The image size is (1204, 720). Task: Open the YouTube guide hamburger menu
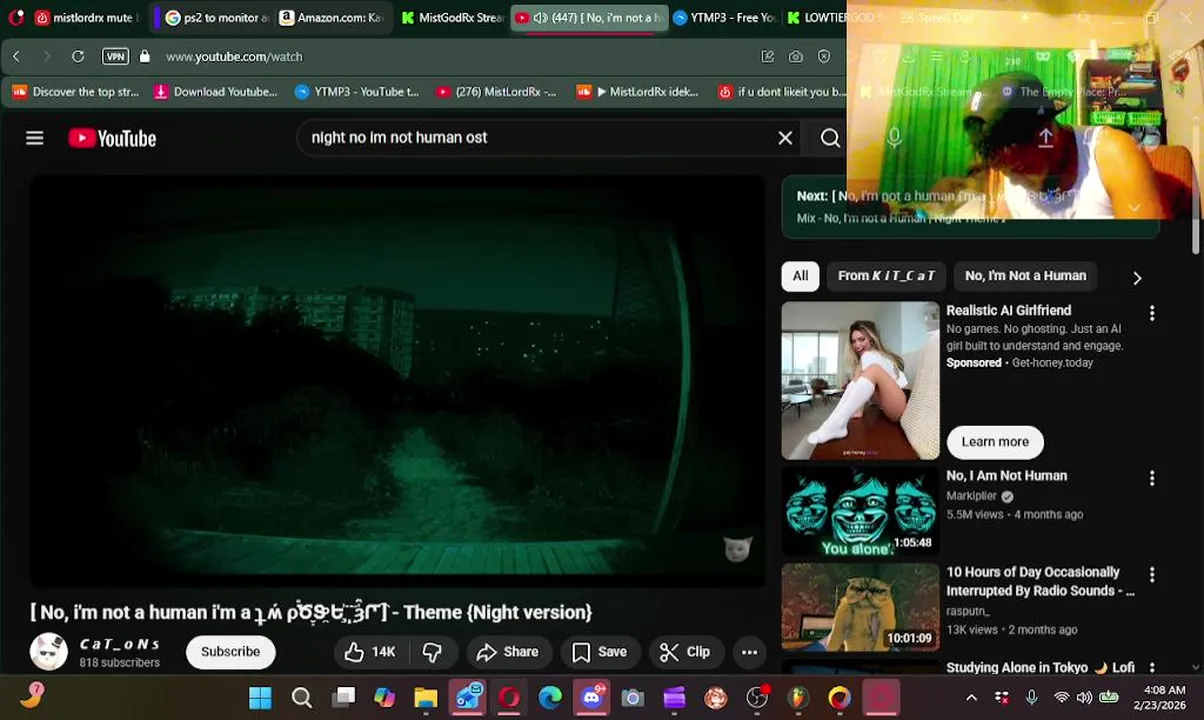click(35, 138)
